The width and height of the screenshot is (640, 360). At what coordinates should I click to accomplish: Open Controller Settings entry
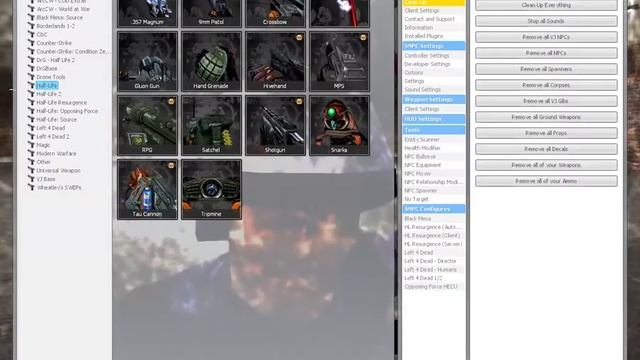click(427, 56)
